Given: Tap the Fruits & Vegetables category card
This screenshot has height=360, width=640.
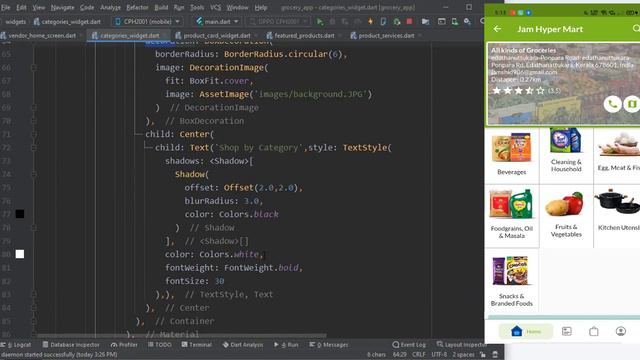Looking at the screenshot, I should (566, 216).
